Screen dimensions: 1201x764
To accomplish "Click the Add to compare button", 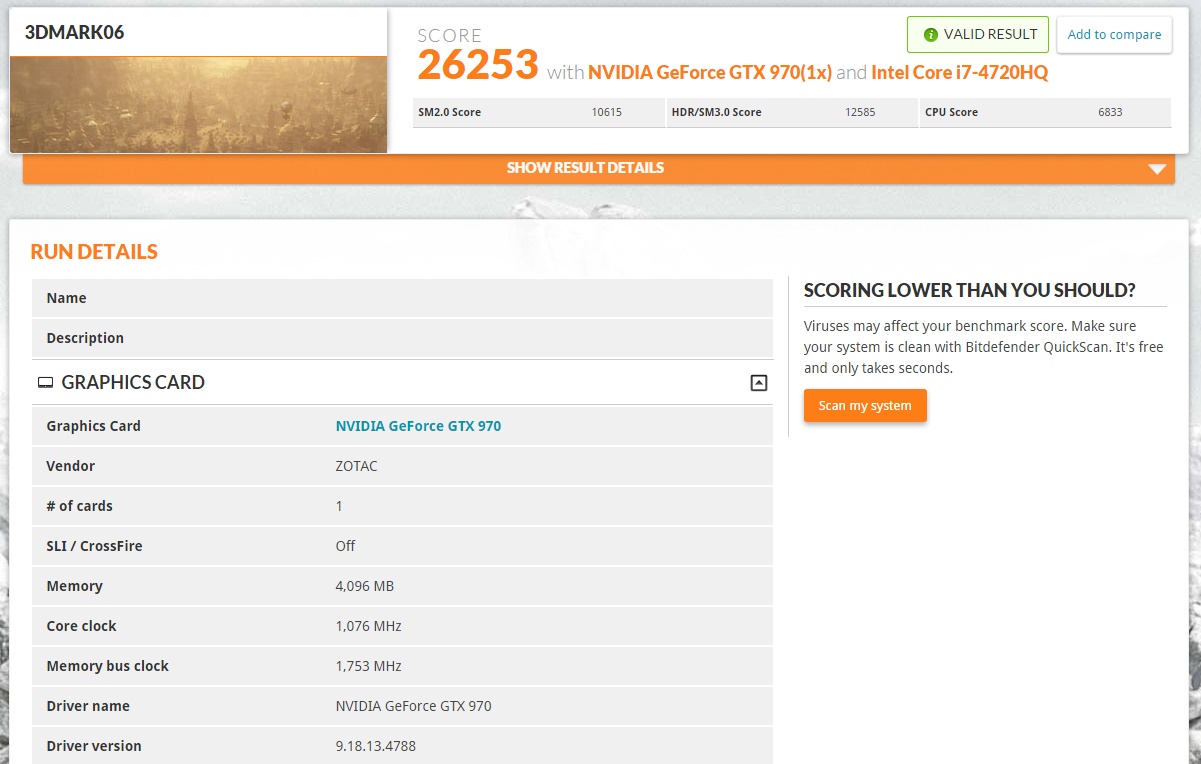I will [x=1114, y=34].
